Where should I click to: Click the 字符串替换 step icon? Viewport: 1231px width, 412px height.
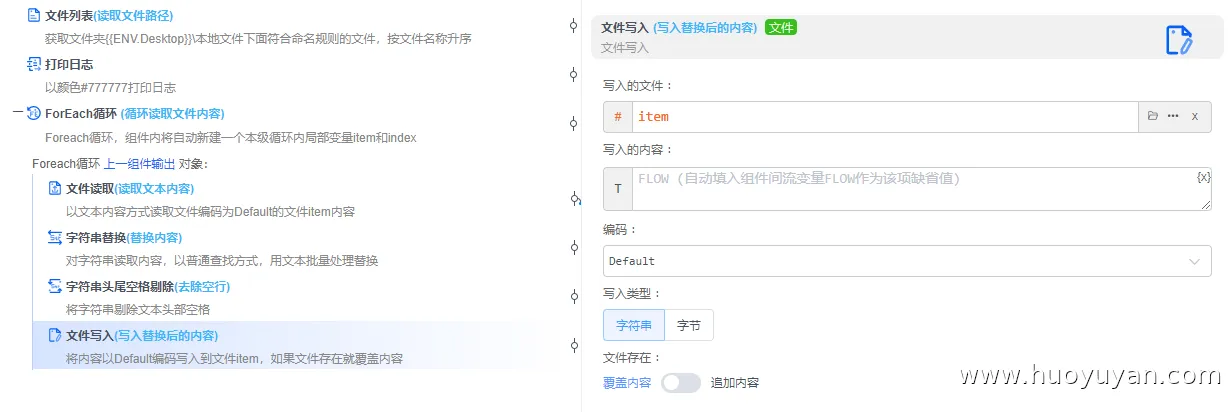coord(55,237)
